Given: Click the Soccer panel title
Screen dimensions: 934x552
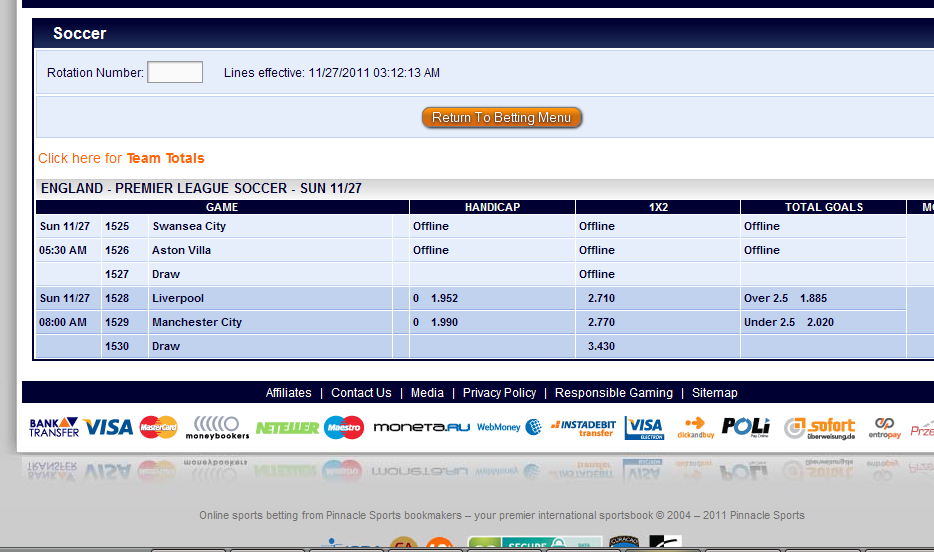Looking at the screenshot, I should (79, 33).
